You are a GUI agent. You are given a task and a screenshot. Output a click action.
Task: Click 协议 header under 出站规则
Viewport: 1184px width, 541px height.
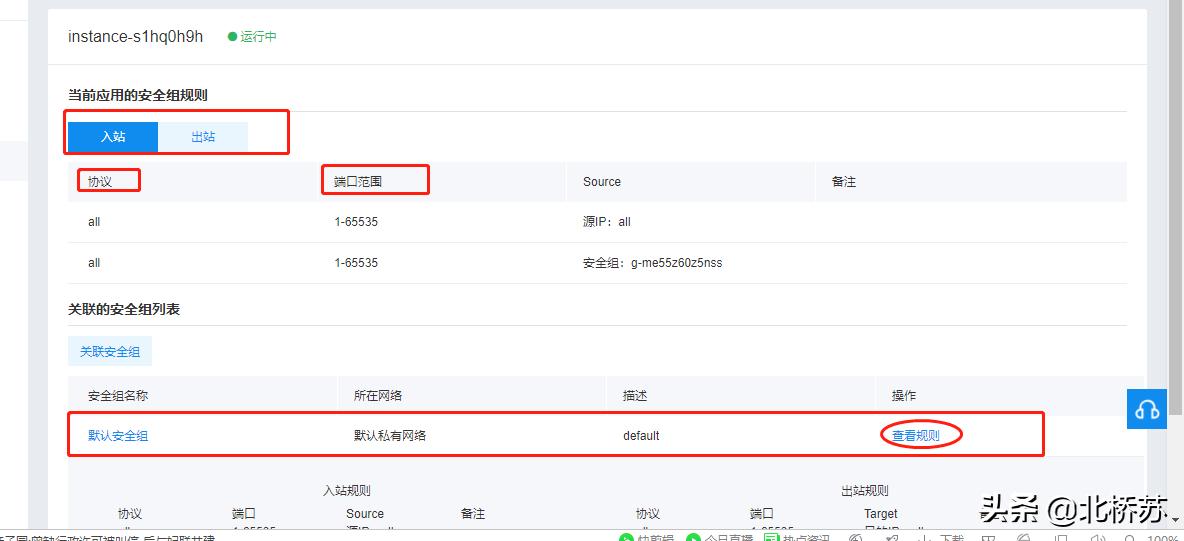(x=648, y=514)
